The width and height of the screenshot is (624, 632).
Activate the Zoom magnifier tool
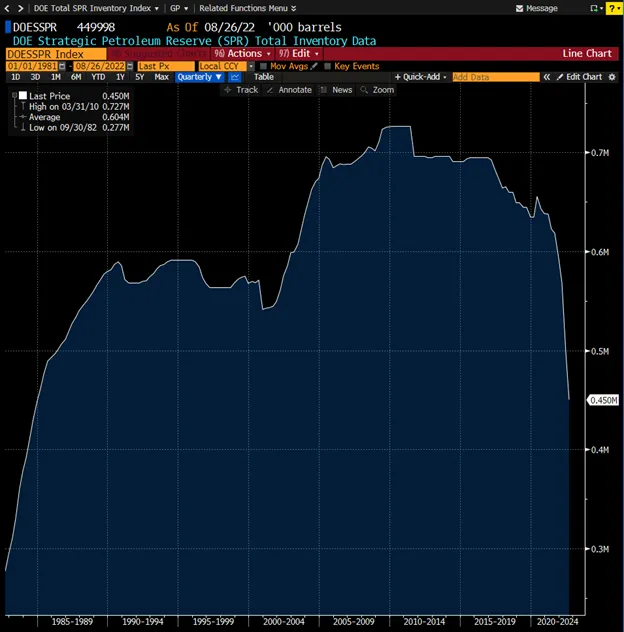tap(377, 90)
